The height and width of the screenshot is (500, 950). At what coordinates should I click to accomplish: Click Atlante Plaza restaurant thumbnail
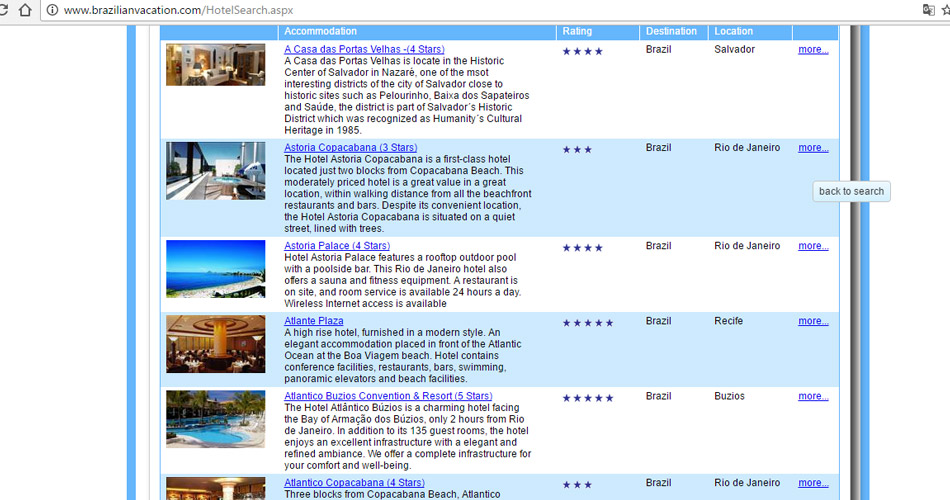pyautogui.click(x=216, y=344)
